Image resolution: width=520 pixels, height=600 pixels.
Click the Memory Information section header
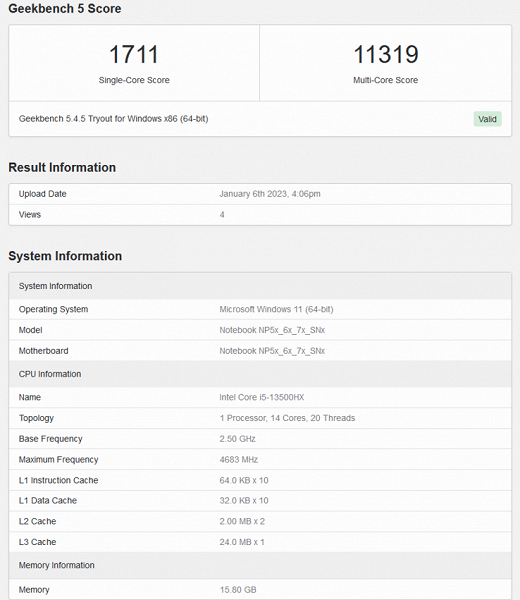coord(260,565)
